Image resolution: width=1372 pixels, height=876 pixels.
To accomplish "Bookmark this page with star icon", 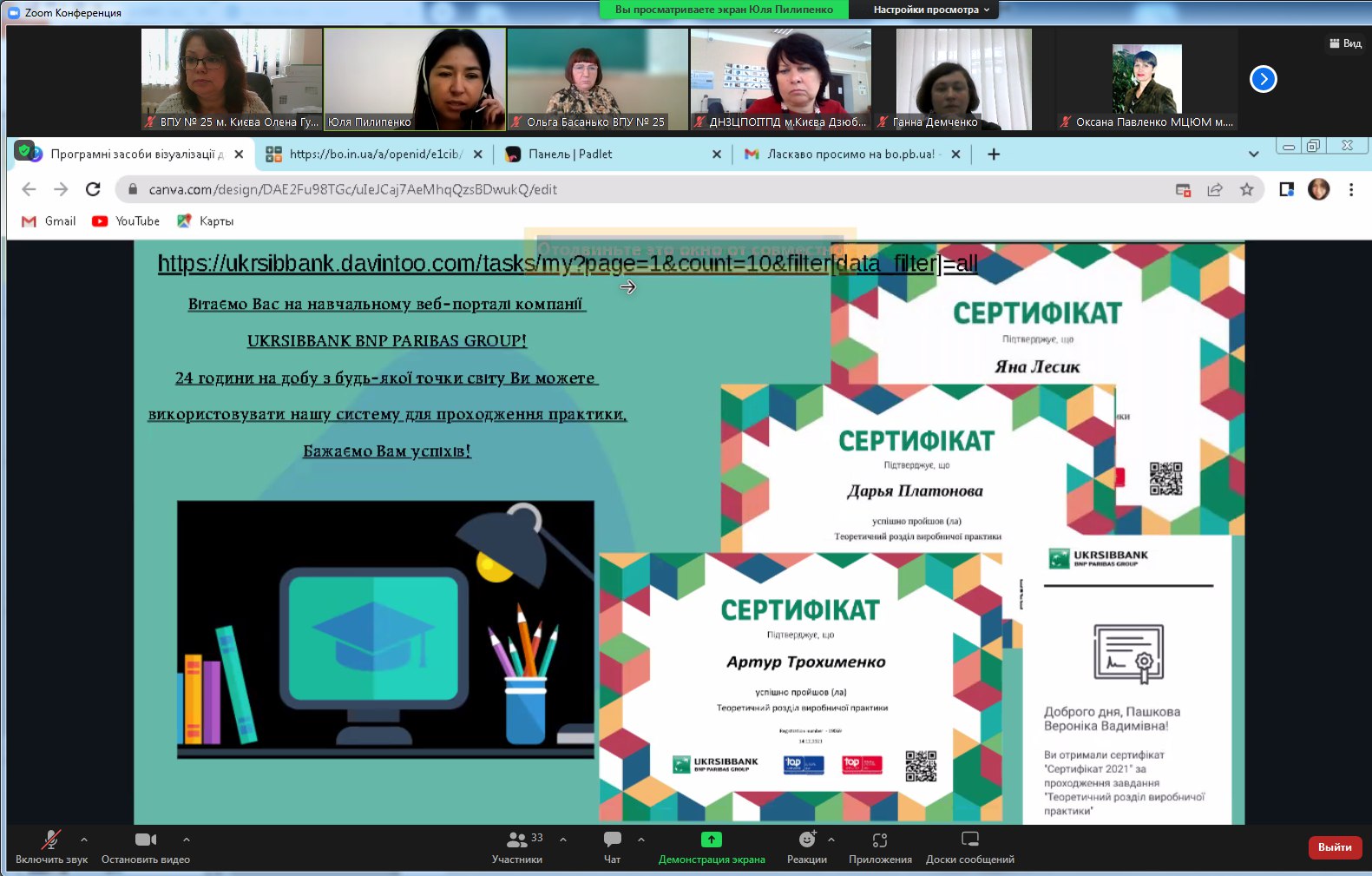I will pos(1247,189).
